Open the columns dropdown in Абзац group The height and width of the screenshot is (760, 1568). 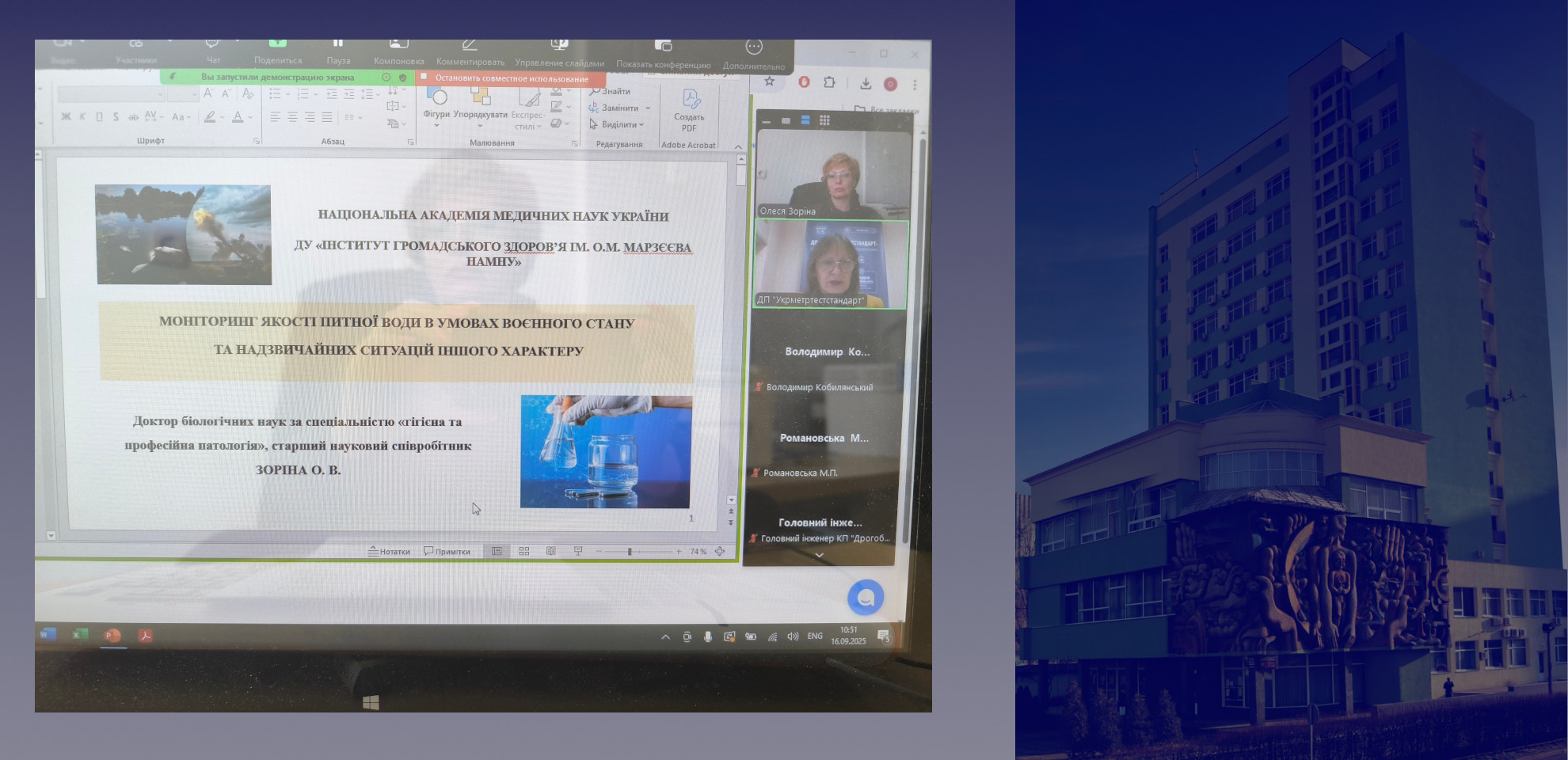click(x=353, y=117)
